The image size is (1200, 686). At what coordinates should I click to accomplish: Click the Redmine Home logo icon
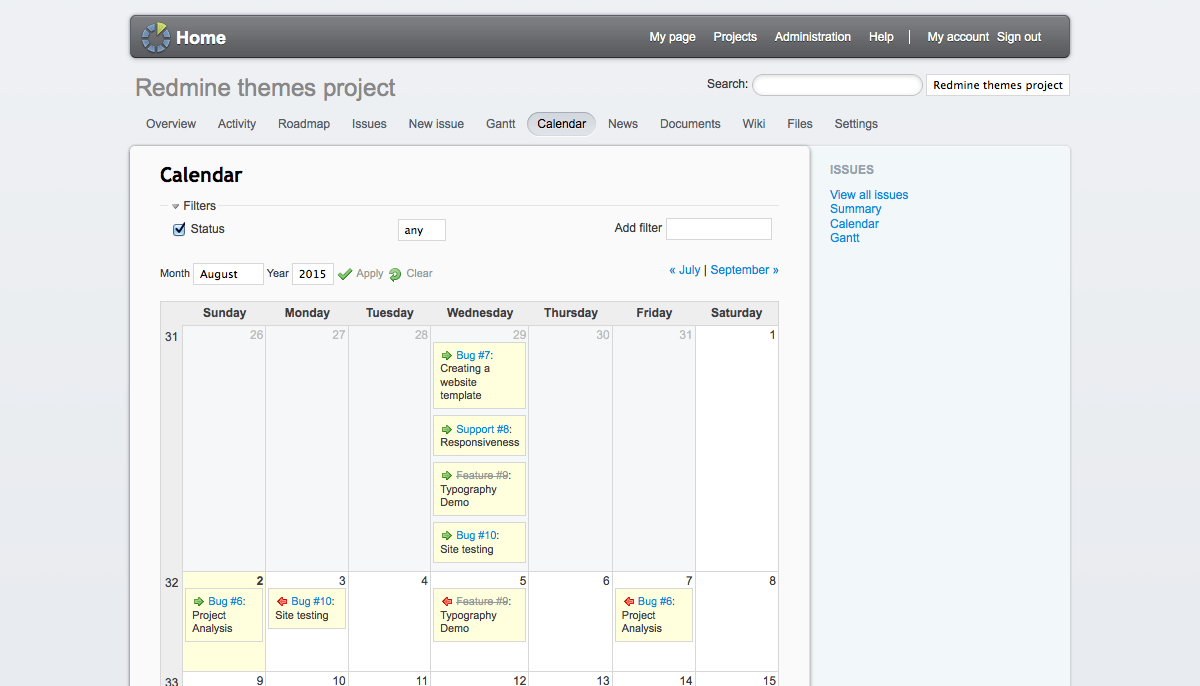pyautogui.click(x=156, y=37)
